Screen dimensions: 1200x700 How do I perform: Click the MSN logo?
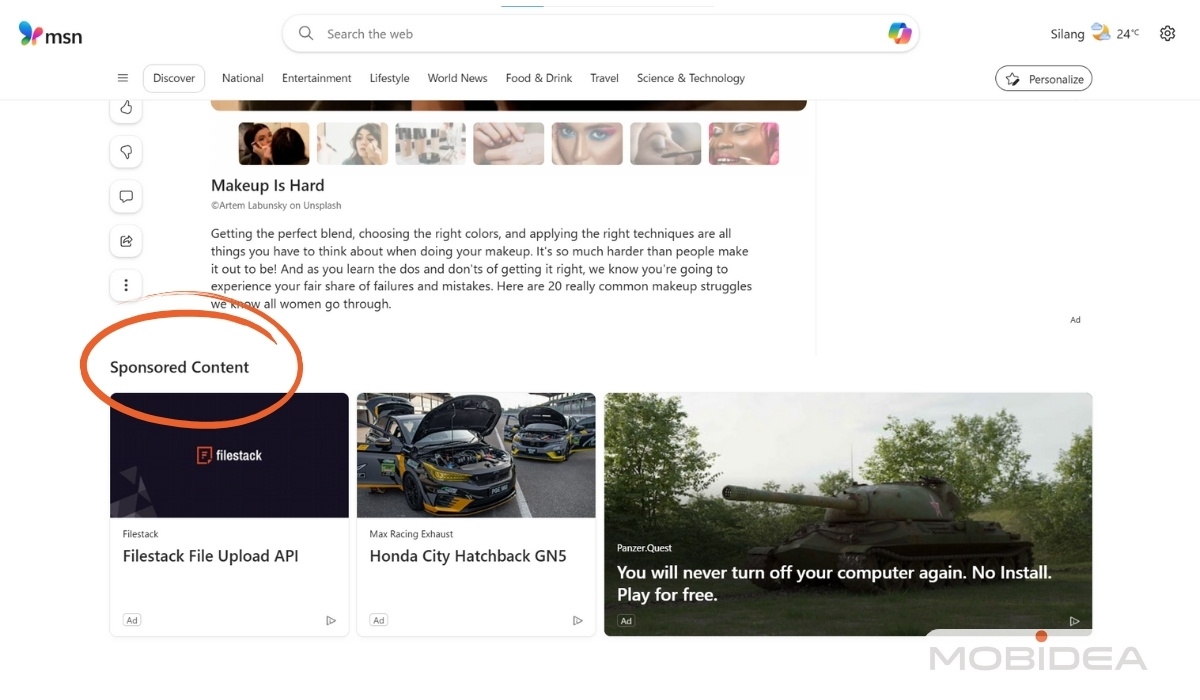coord(50,34)
